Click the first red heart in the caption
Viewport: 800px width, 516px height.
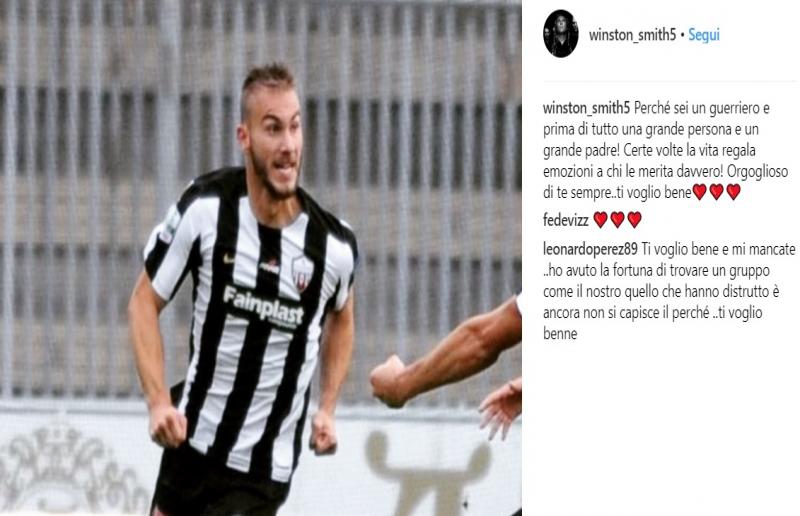coord(699,192)
